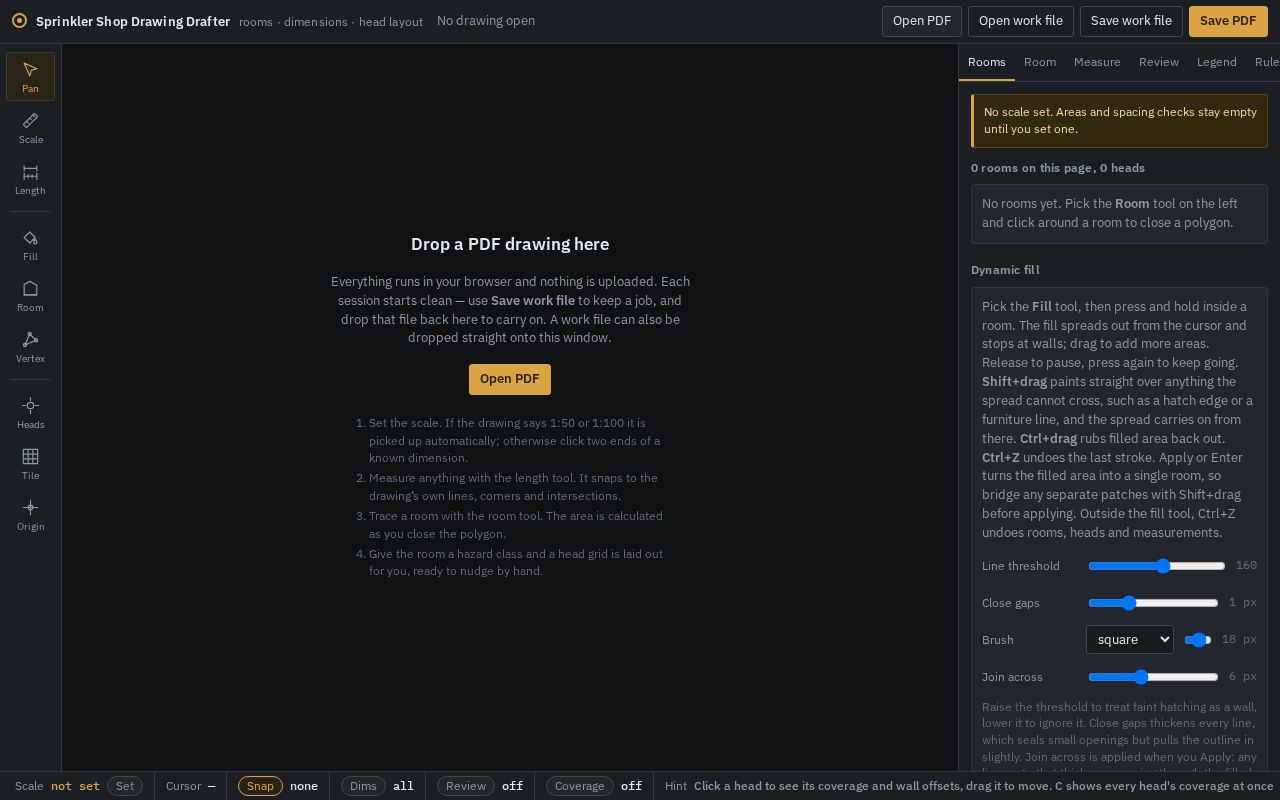
Task: Click Open PDF in the top bar
Action: [922, 21]
